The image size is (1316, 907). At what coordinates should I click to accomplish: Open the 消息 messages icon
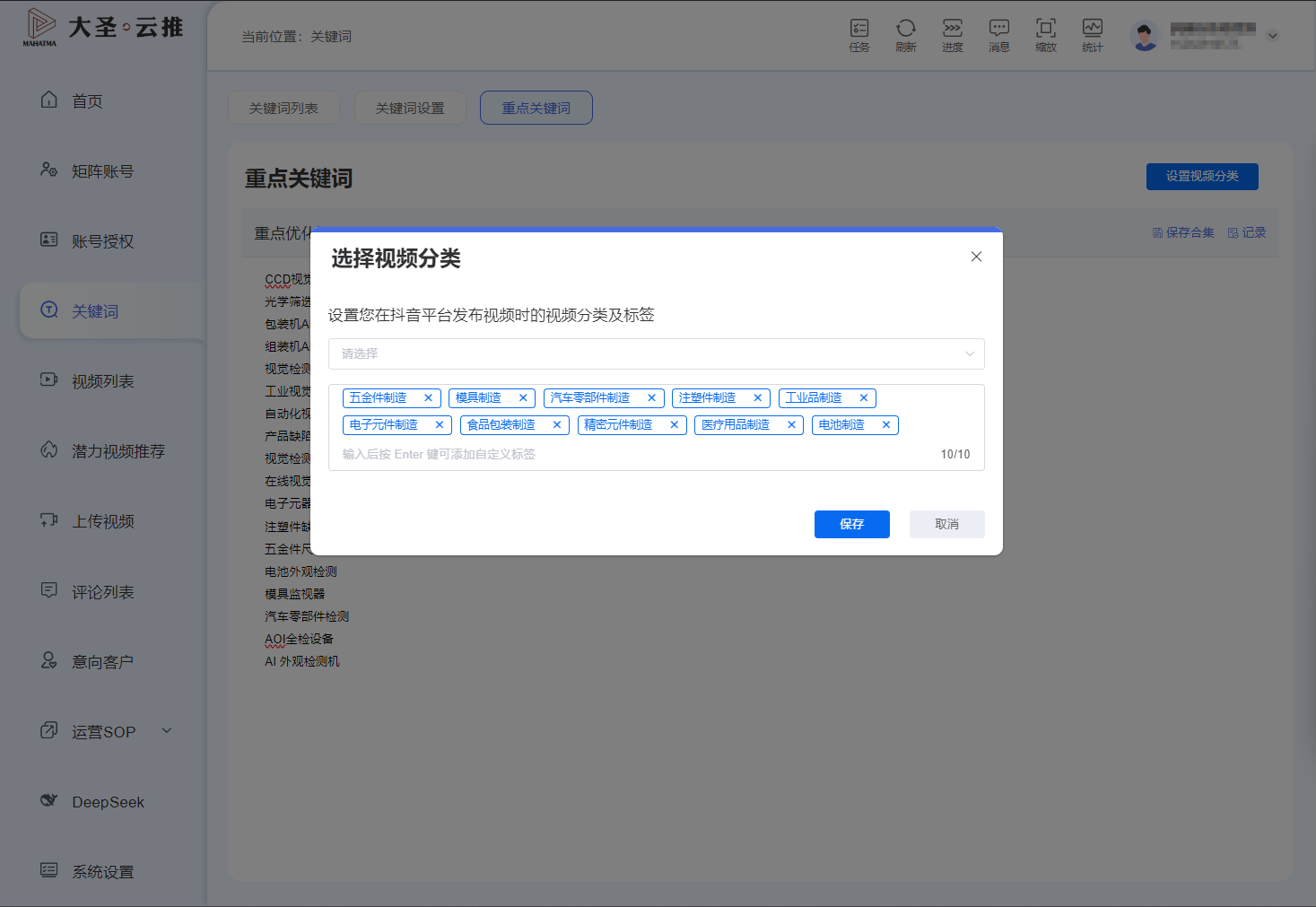999,35
